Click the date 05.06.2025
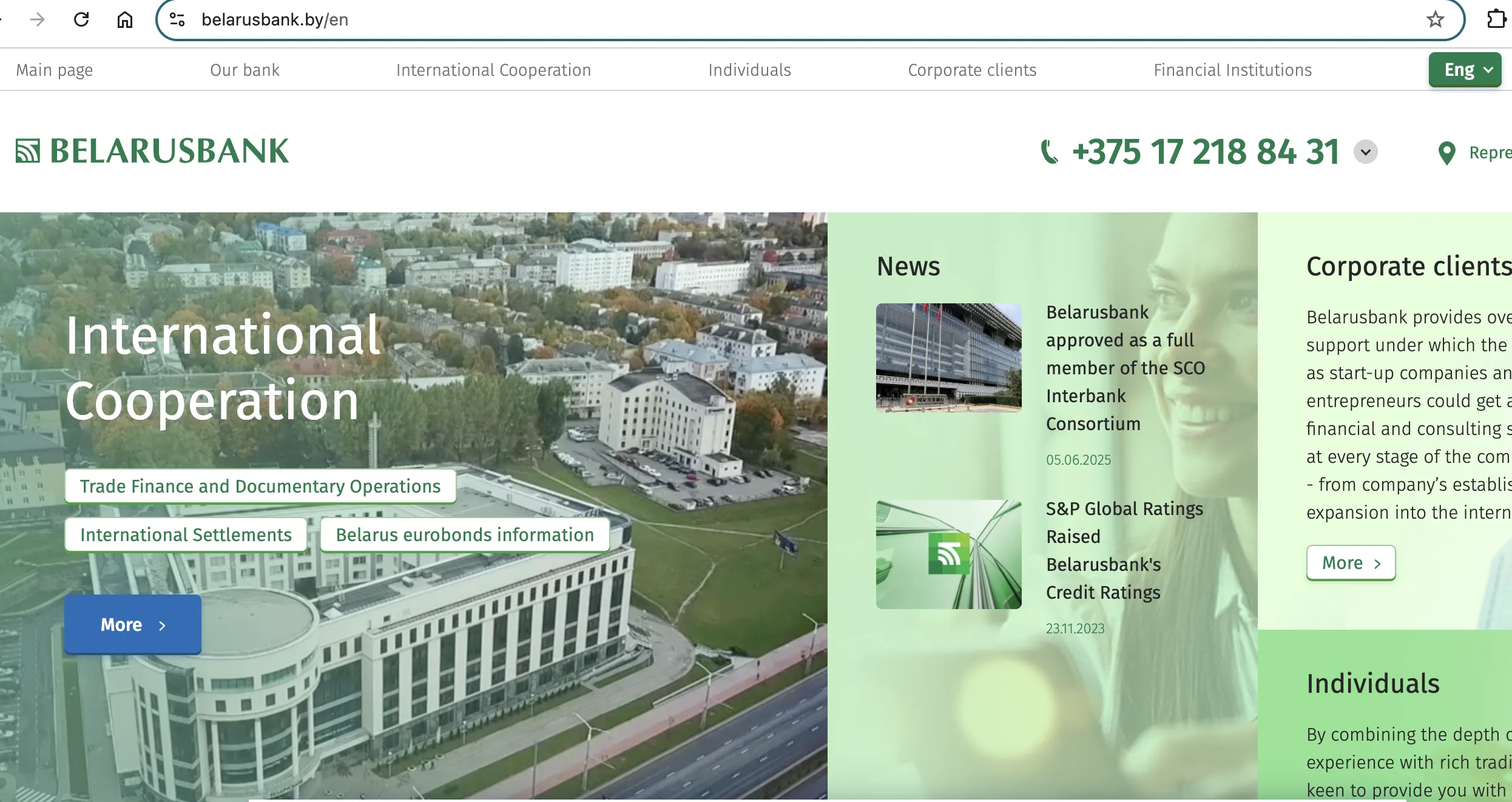This screenshot has height=802, width=1512. coord(1078,460)
